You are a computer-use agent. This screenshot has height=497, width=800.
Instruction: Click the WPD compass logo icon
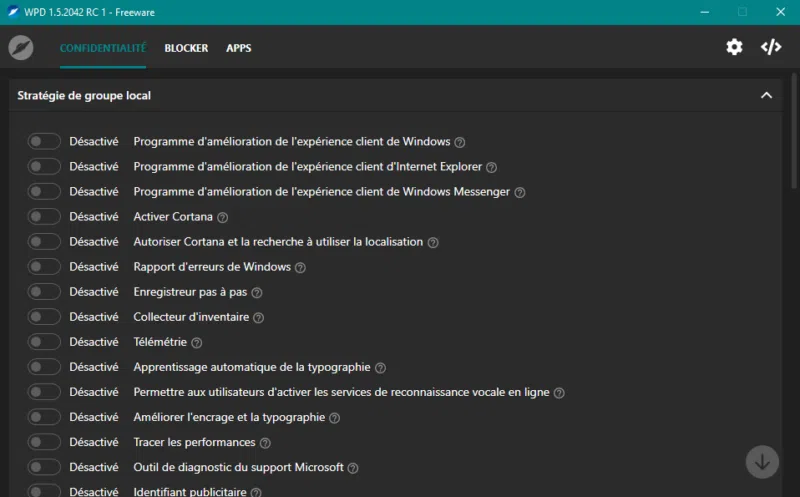point(21,48)
